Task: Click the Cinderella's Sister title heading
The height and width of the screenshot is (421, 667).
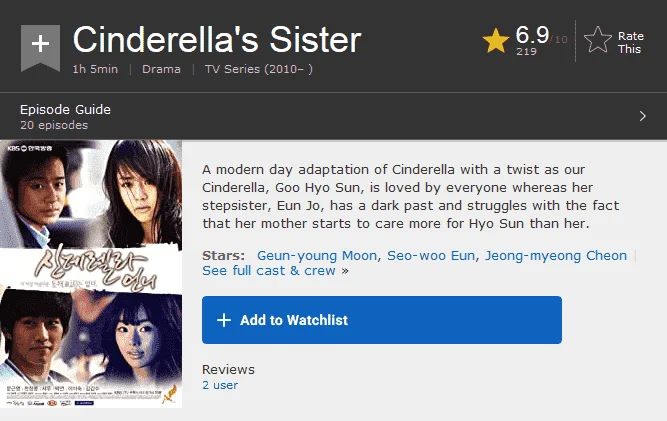Action: 217,40
